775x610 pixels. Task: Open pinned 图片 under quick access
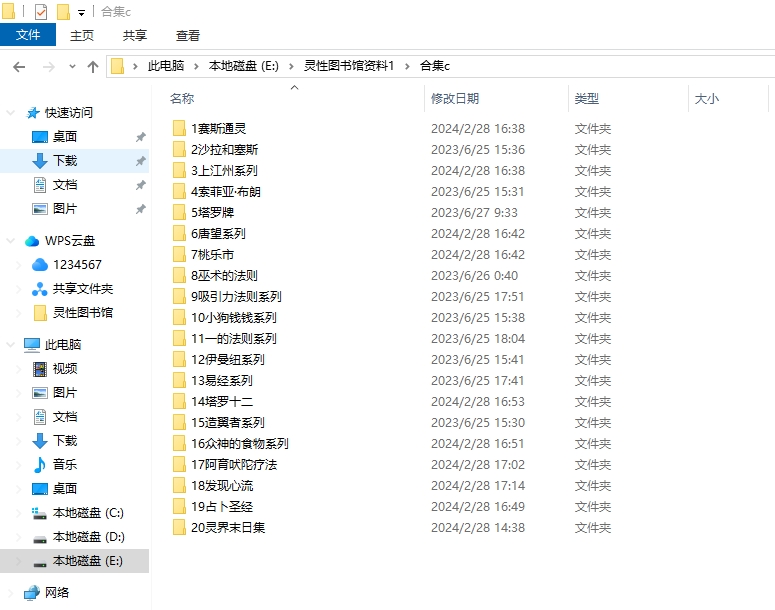click(x=65, y=208)
